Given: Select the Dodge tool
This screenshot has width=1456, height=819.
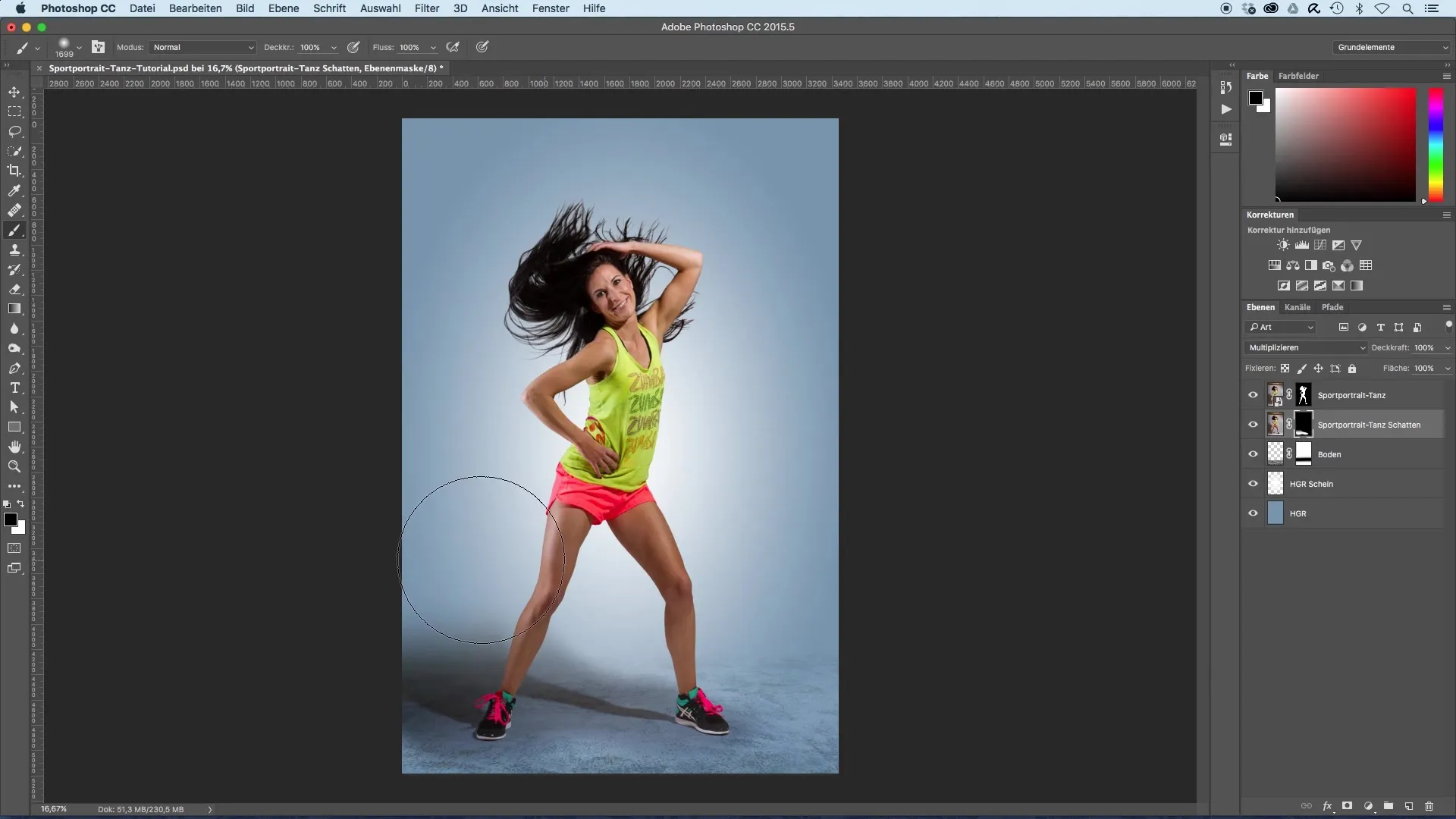Looking at the screenshot, I should coord(14,348).
